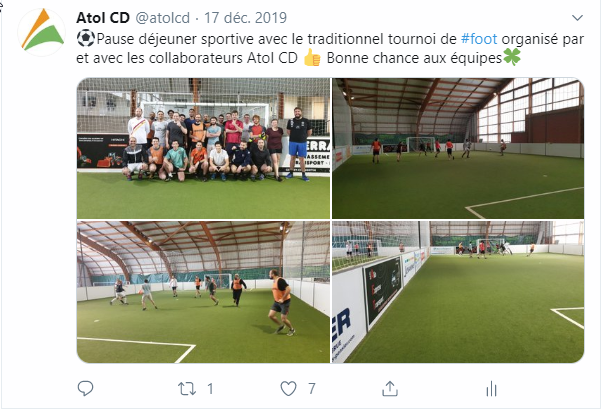Open the @atolcd handle link
601x409 pixels.
coord(163,18)
